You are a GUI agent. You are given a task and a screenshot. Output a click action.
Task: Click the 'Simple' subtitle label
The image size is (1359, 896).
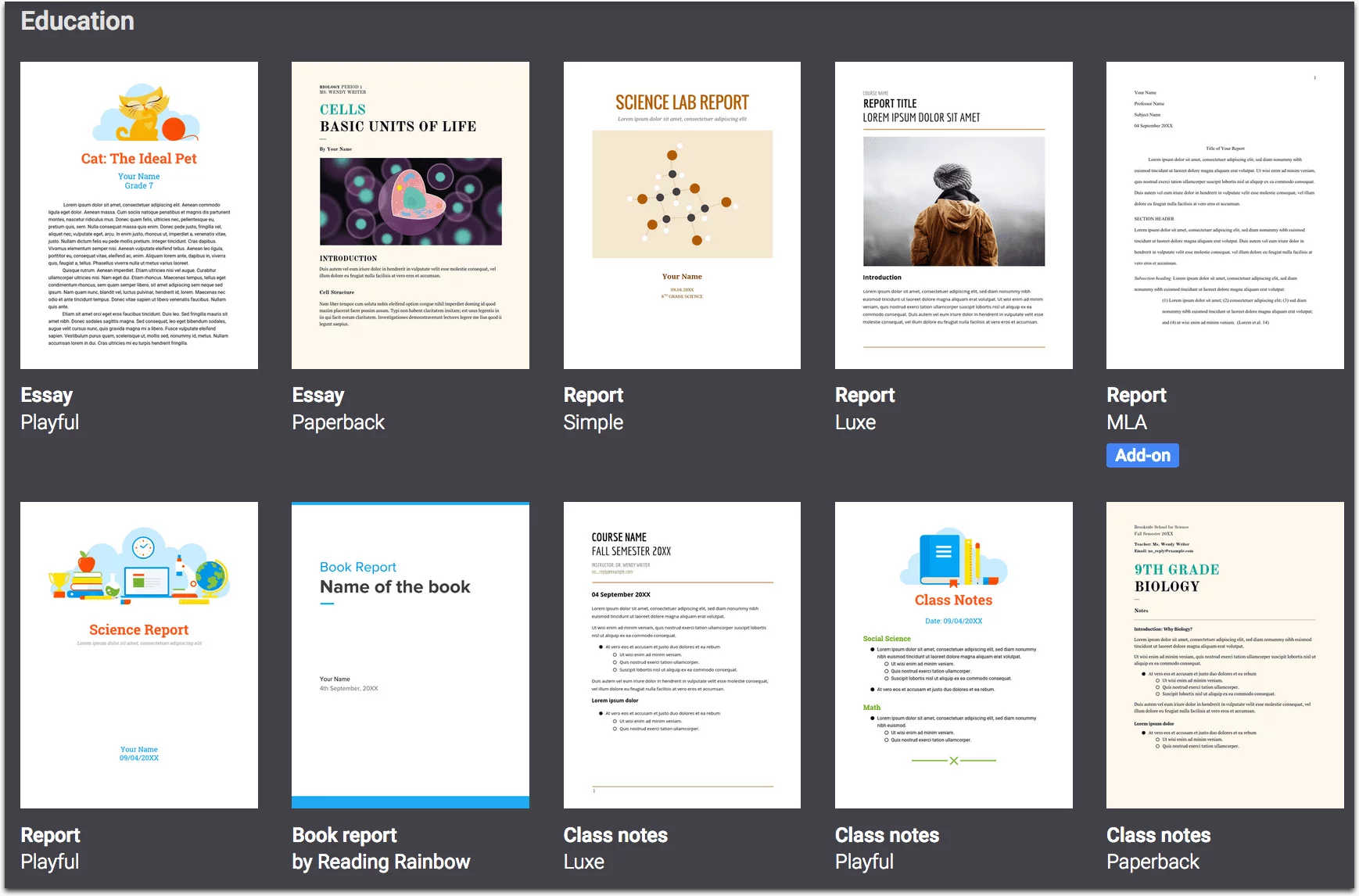coord(593,422)
